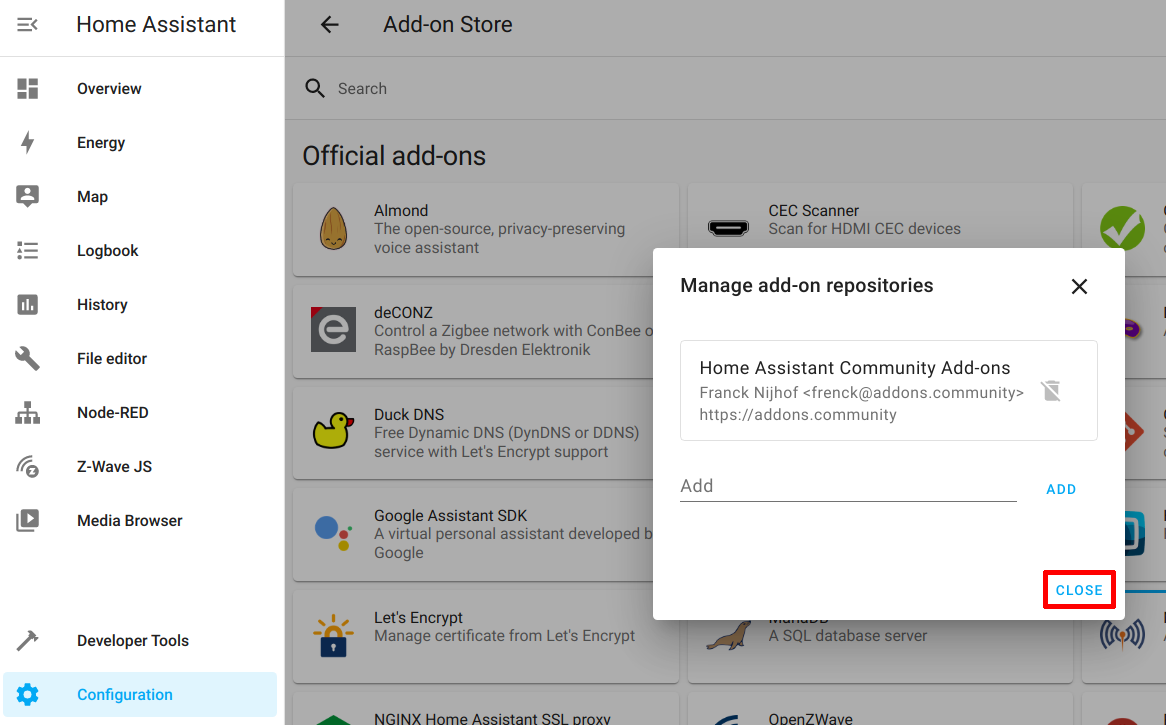Click the History chart icon
Screen dimensions: 1166x725
click(28, 304)
